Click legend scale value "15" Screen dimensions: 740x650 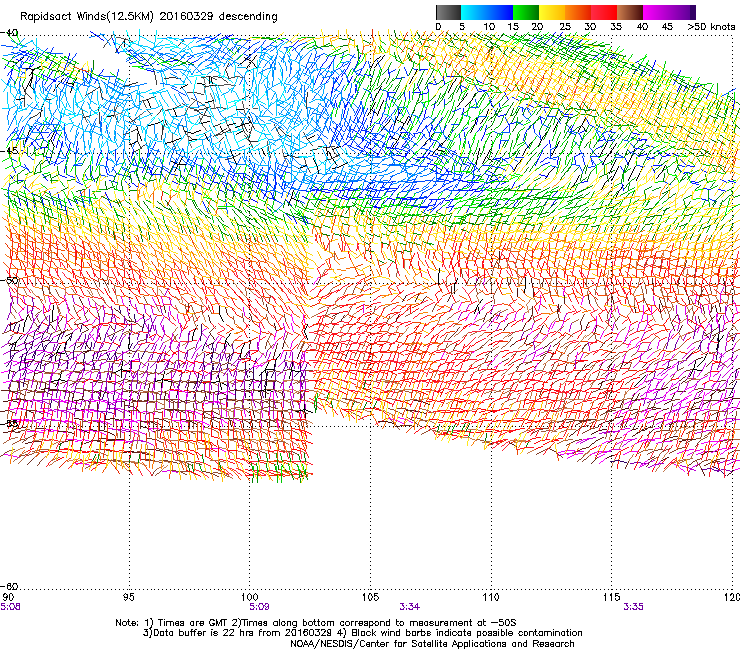513,27
